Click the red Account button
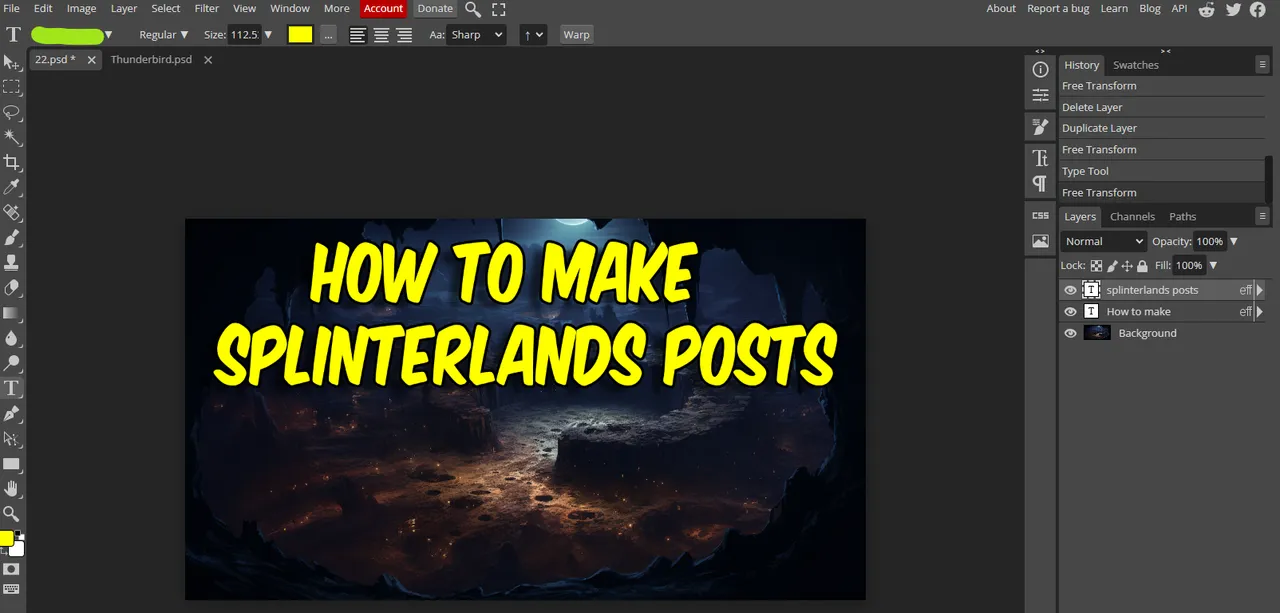1280x613 pixels. 383,9
